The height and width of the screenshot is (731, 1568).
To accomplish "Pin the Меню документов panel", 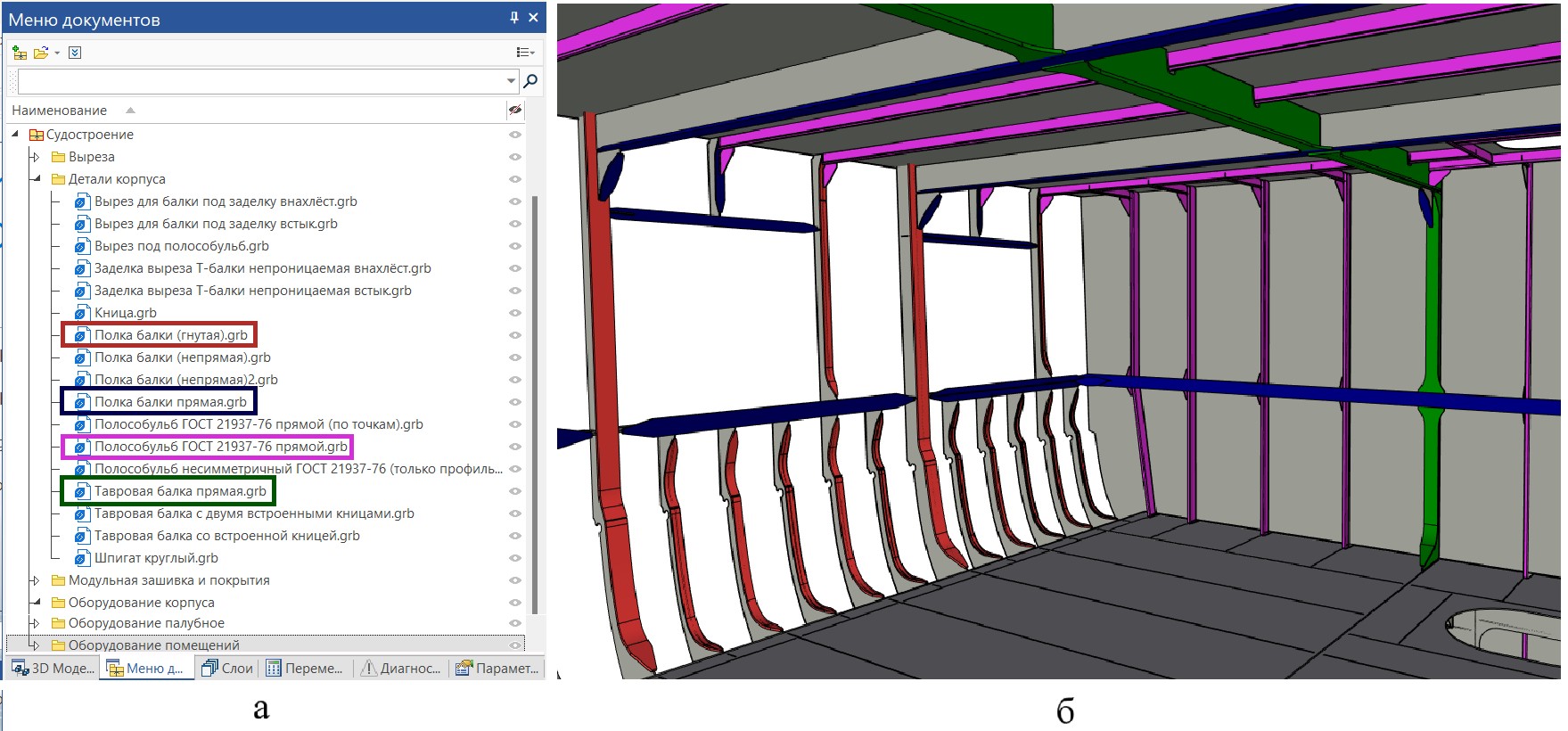I will coord(514,18).
